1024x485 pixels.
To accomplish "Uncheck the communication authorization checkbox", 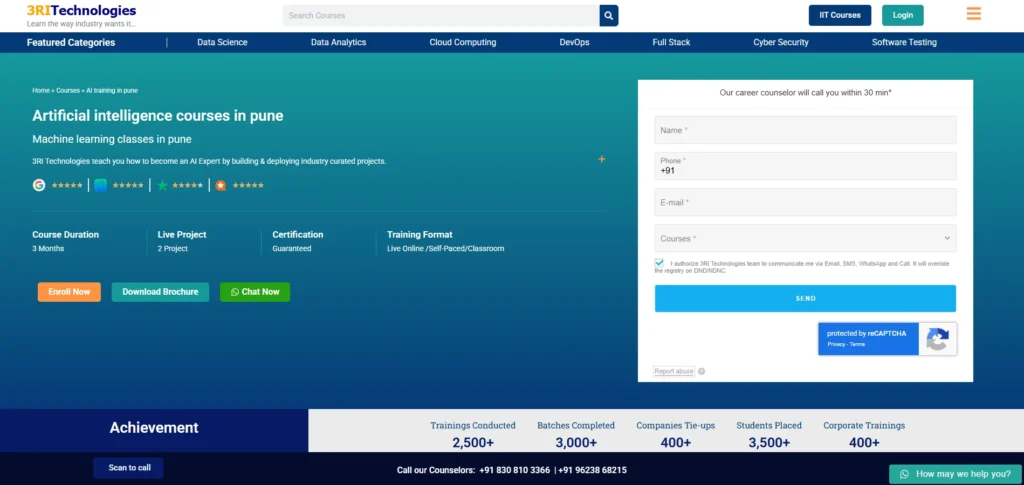I will click(x=659, y=263).
